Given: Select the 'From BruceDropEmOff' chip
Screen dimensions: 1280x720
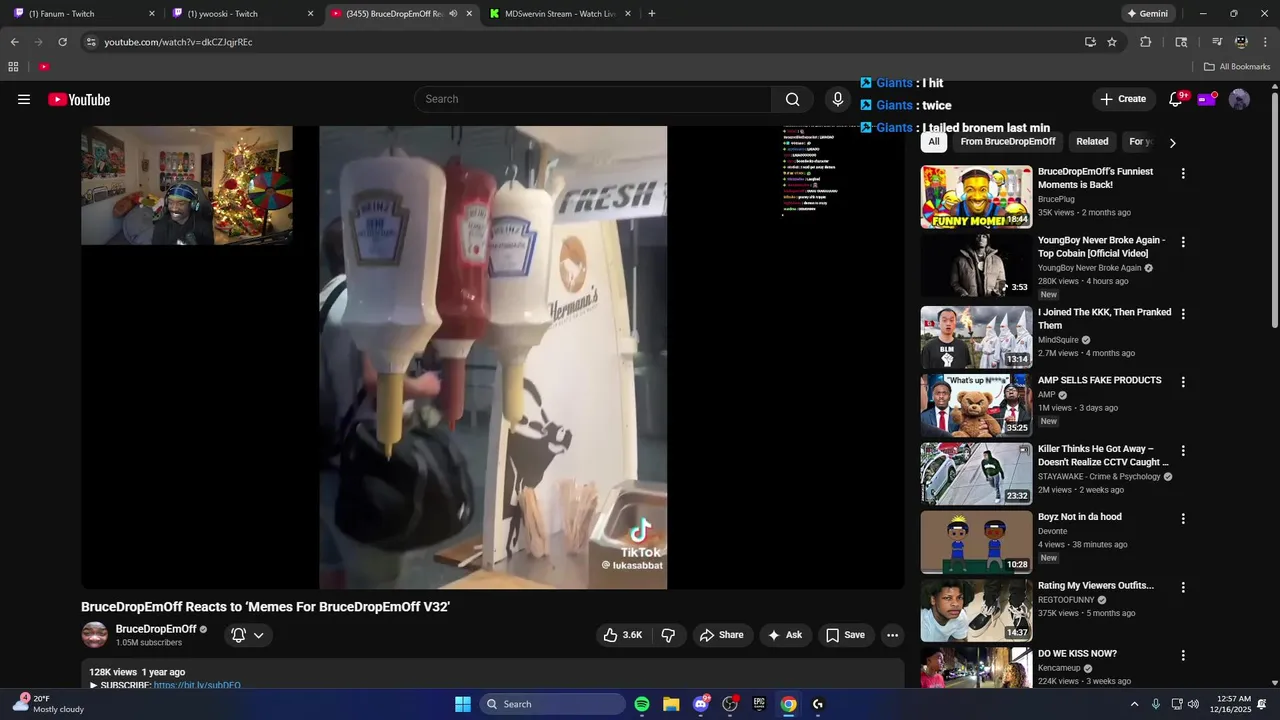Looking at the screenshot, I should [x=1008, y=142].
